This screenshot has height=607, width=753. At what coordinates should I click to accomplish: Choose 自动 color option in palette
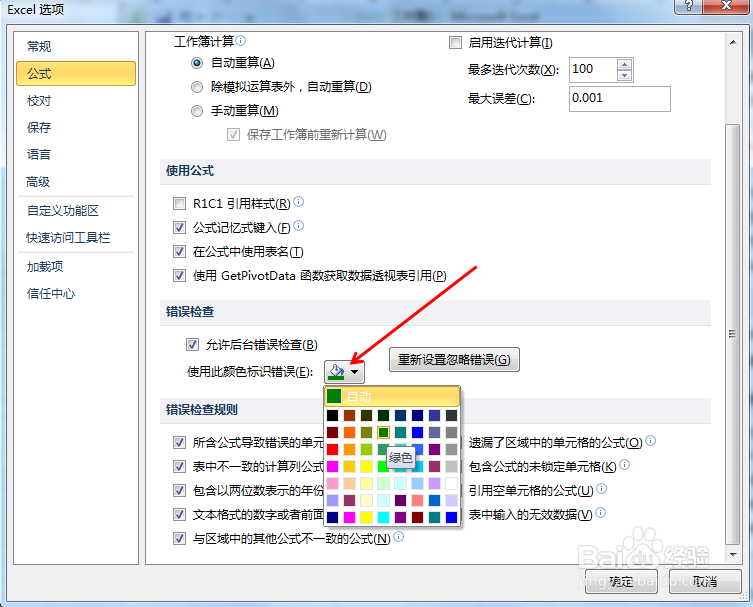[x=392, y=397]
